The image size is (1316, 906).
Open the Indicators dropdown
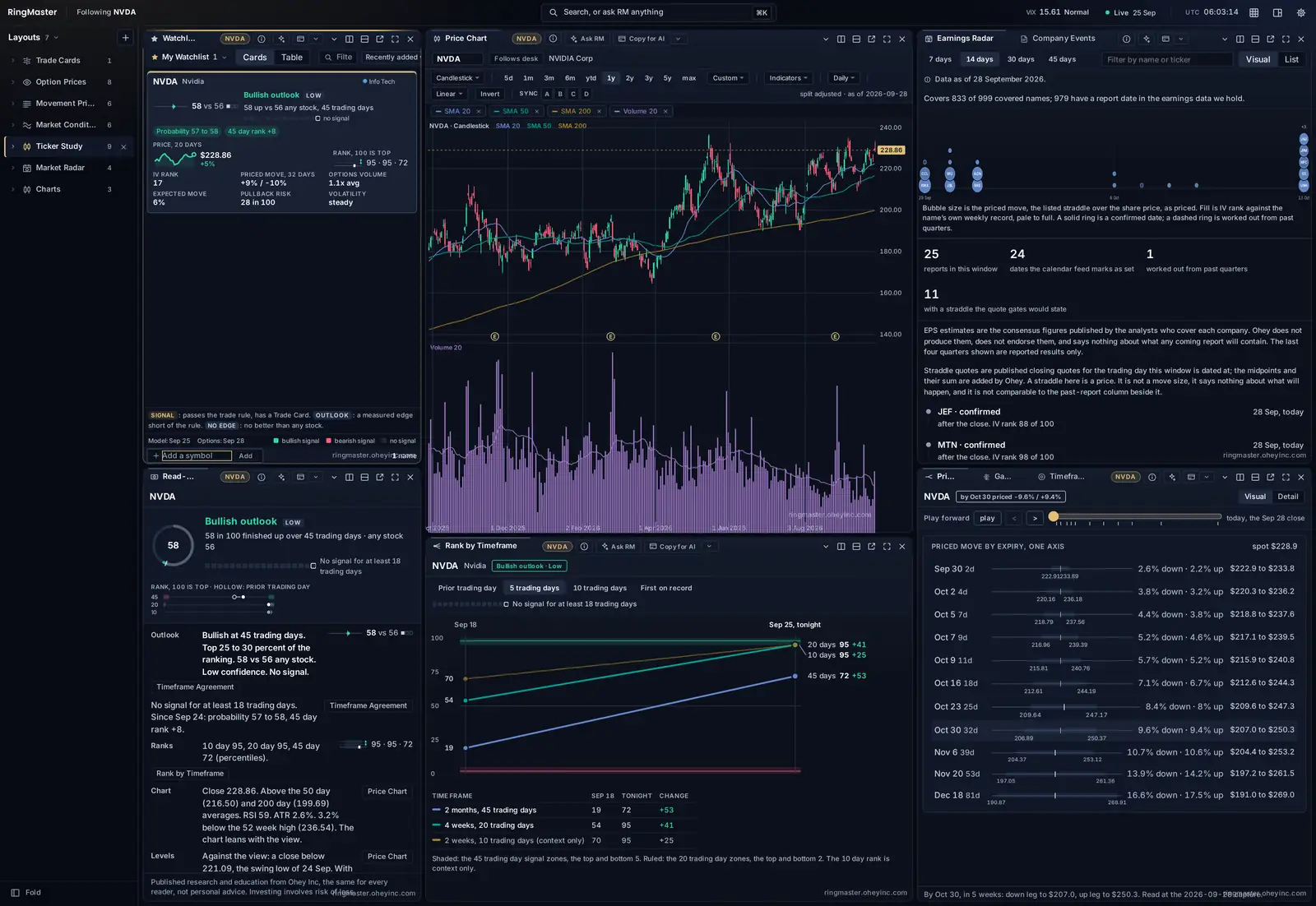tap(788, 78)
